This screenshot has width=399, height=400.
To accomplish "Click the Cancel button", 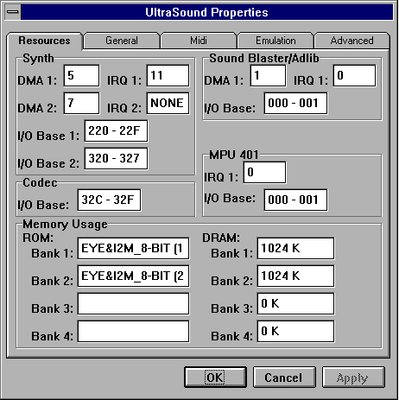I will [284, 377].
